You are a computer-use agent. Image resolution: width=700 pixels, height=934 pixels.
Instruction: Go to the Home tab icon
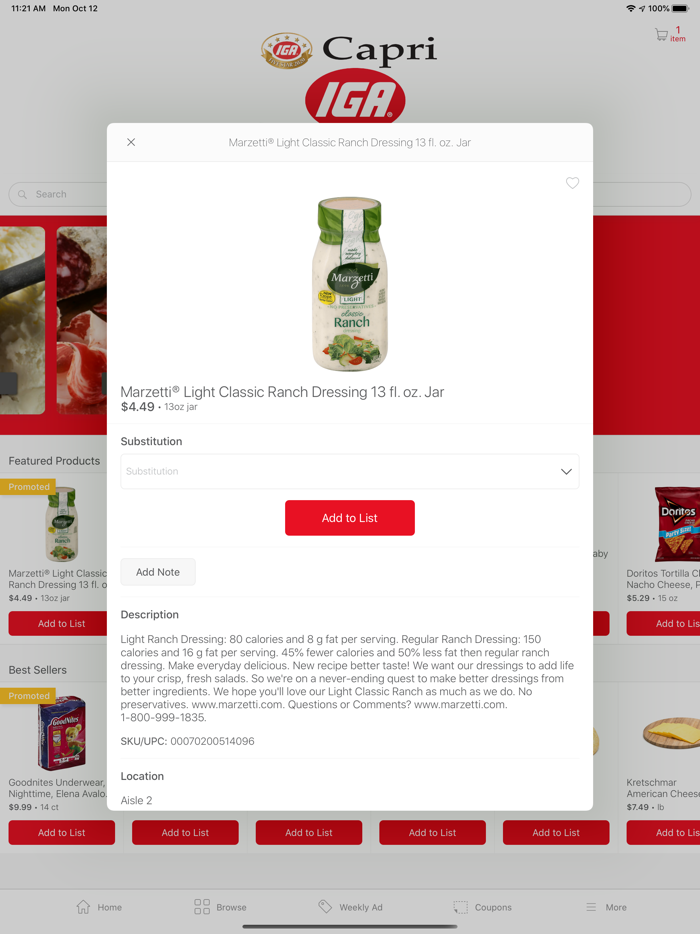tap(83, 907)
